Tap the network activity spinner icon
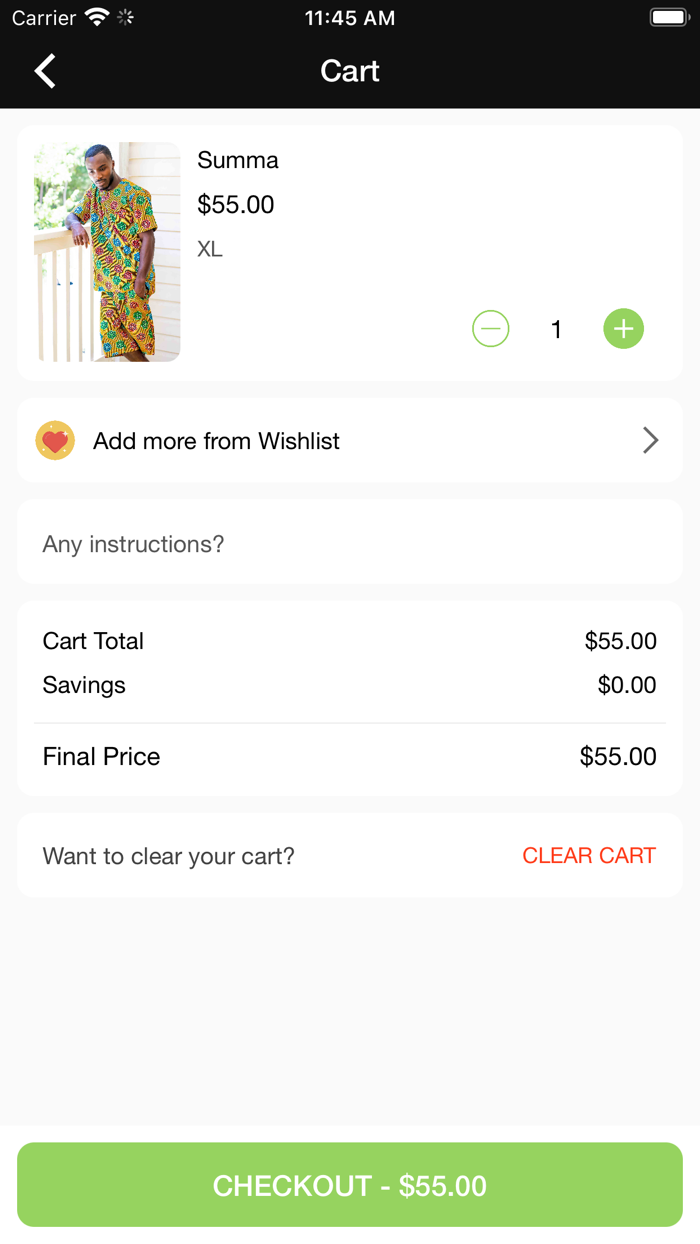 tap(126, 17)
